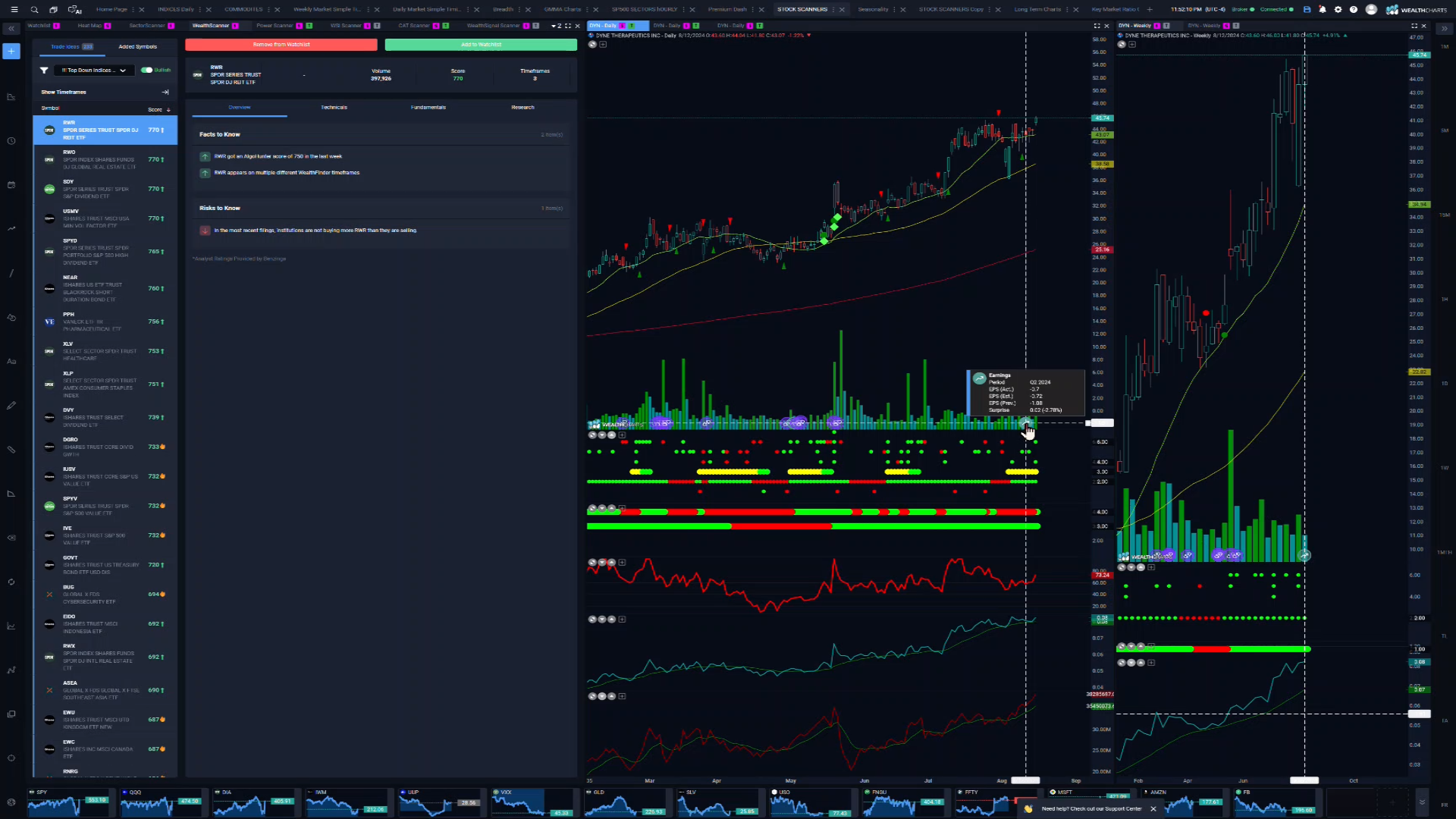The image size is (1456, 819).
Task: Switch to the Added Symbols tab
Action: point(138,47)
